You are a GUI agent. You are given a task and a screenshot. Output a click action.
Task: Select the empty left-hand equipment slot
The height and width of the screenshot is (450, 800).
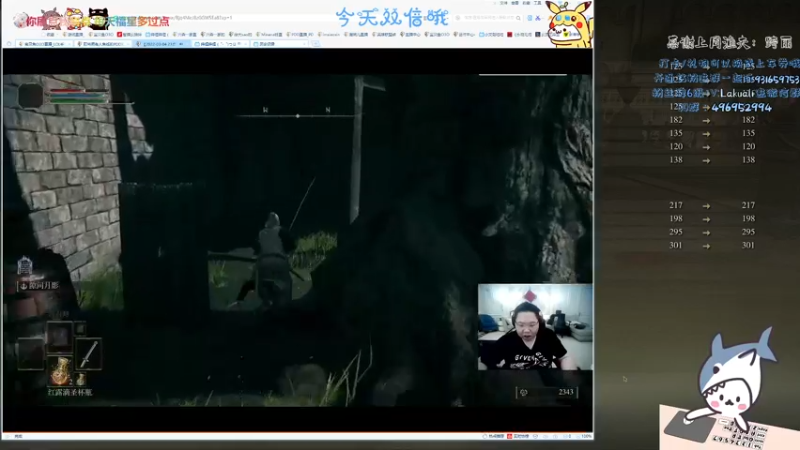click(x=31, y=354)
